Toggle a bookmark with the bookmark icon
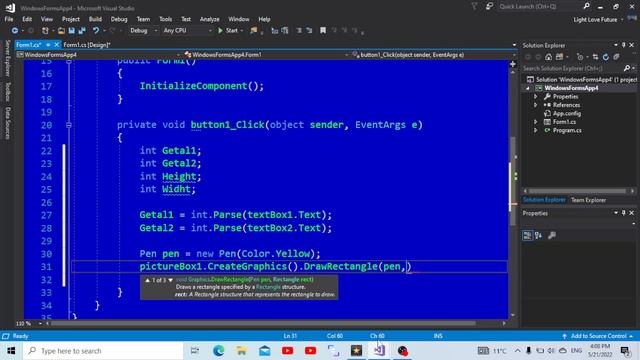The width and height of the screenshot is (640, 360). coord(323,31)
